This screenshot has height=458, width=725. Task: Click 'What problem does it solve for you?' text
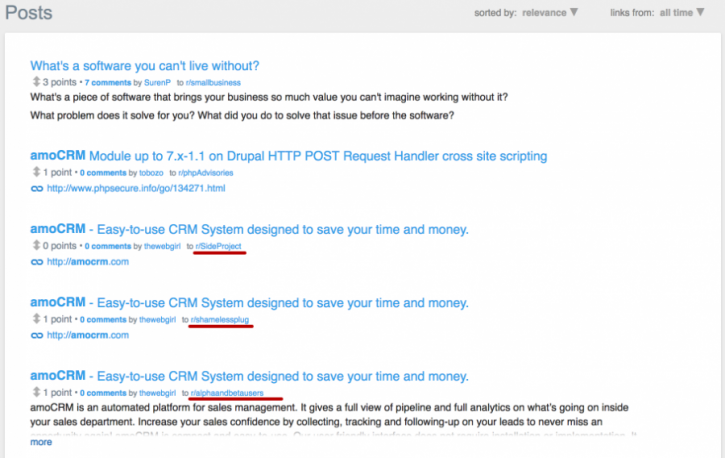pos(111,116)
